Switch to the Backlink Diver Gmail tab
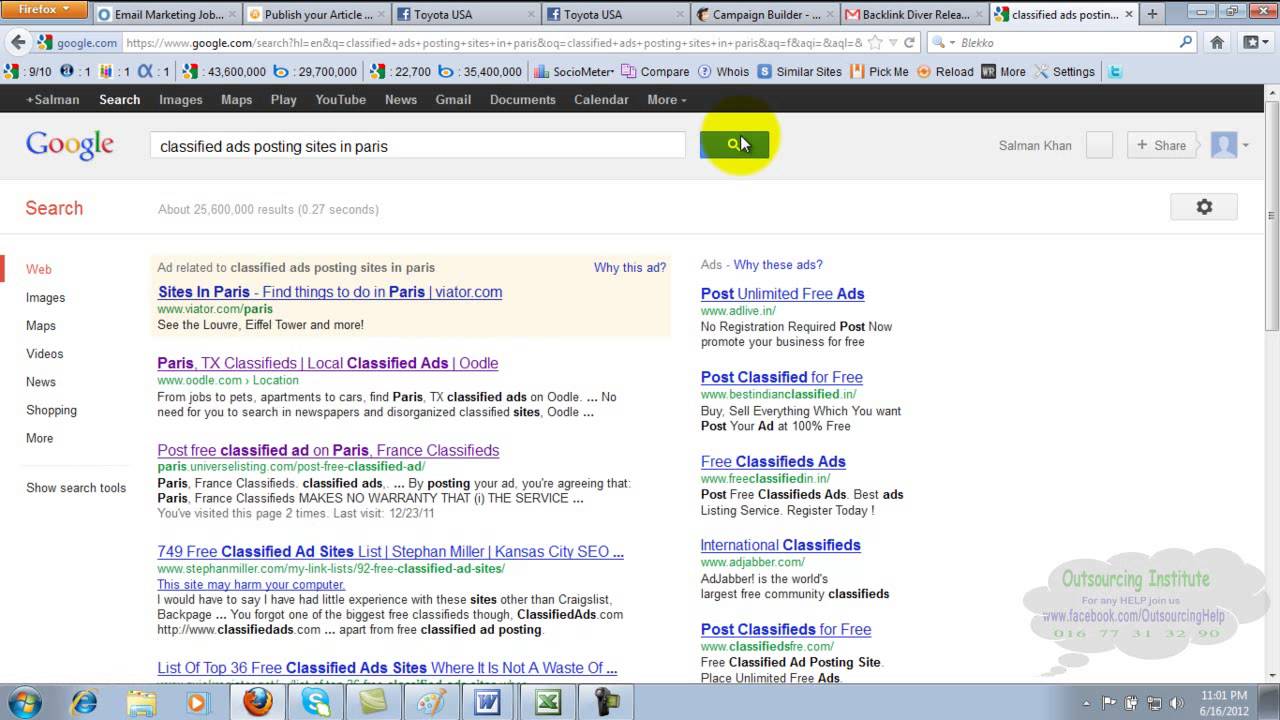1280x720 pixels. pos(913,14)
